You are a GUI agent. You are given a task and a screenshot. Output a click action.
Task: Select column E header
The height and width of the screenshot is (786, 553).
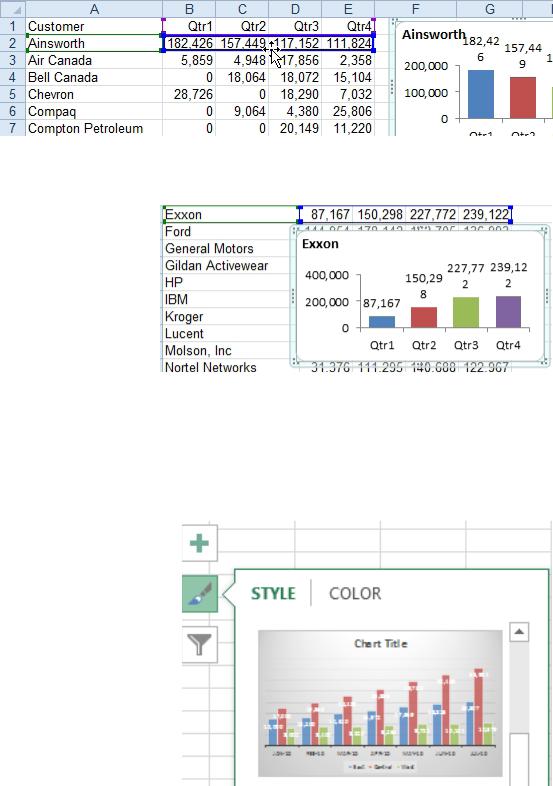[x=348, y=9]
